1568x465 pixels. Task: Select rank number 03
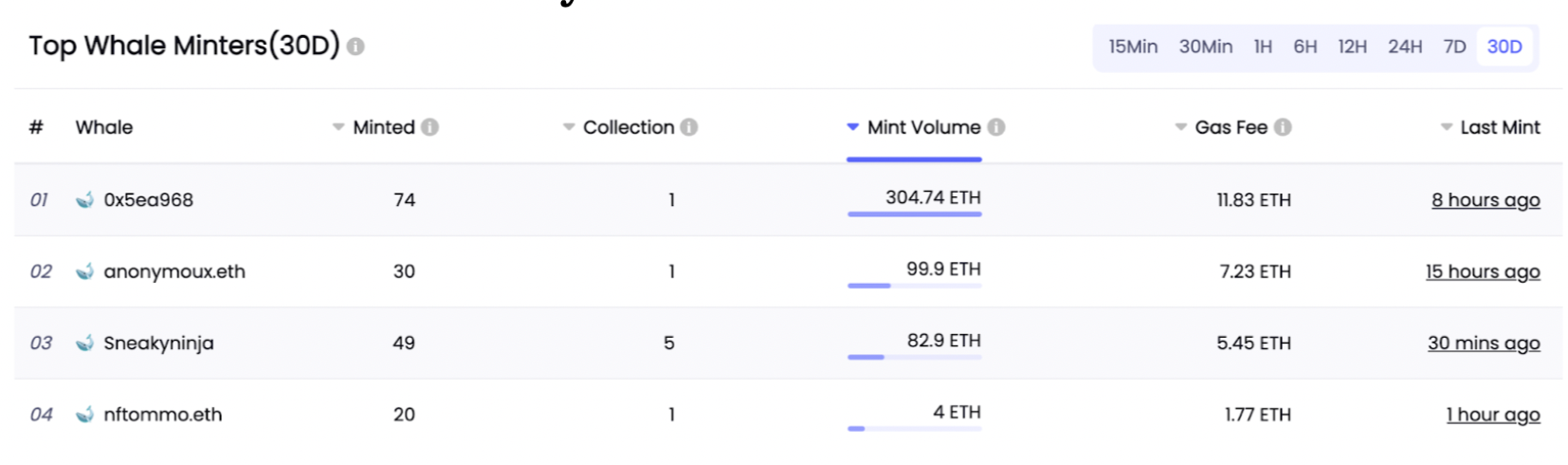(x=41, y=344)
